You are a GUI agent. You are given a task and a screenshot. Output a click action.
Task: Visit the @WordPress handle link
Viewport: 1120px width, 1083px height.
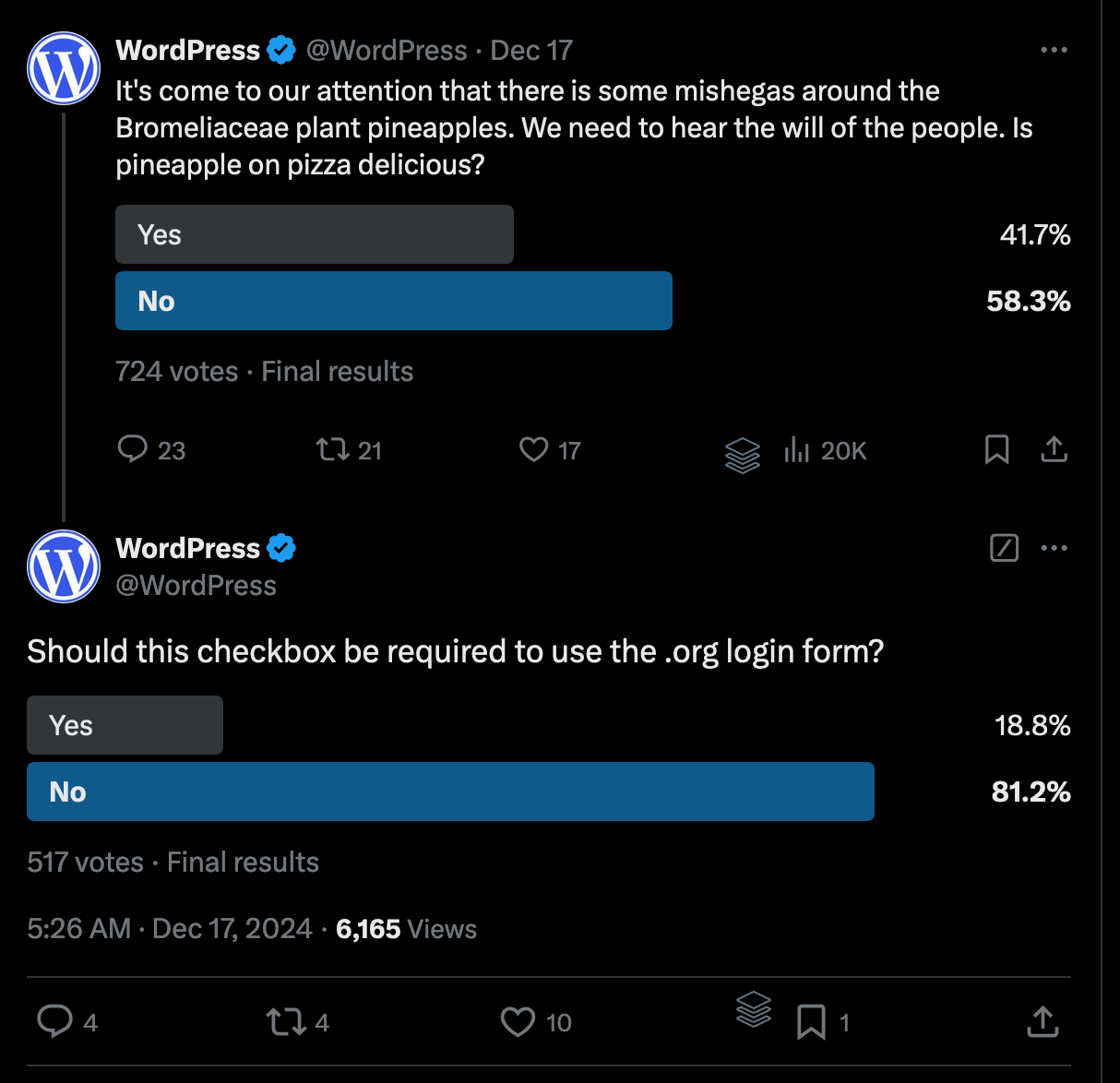[387, 51]
